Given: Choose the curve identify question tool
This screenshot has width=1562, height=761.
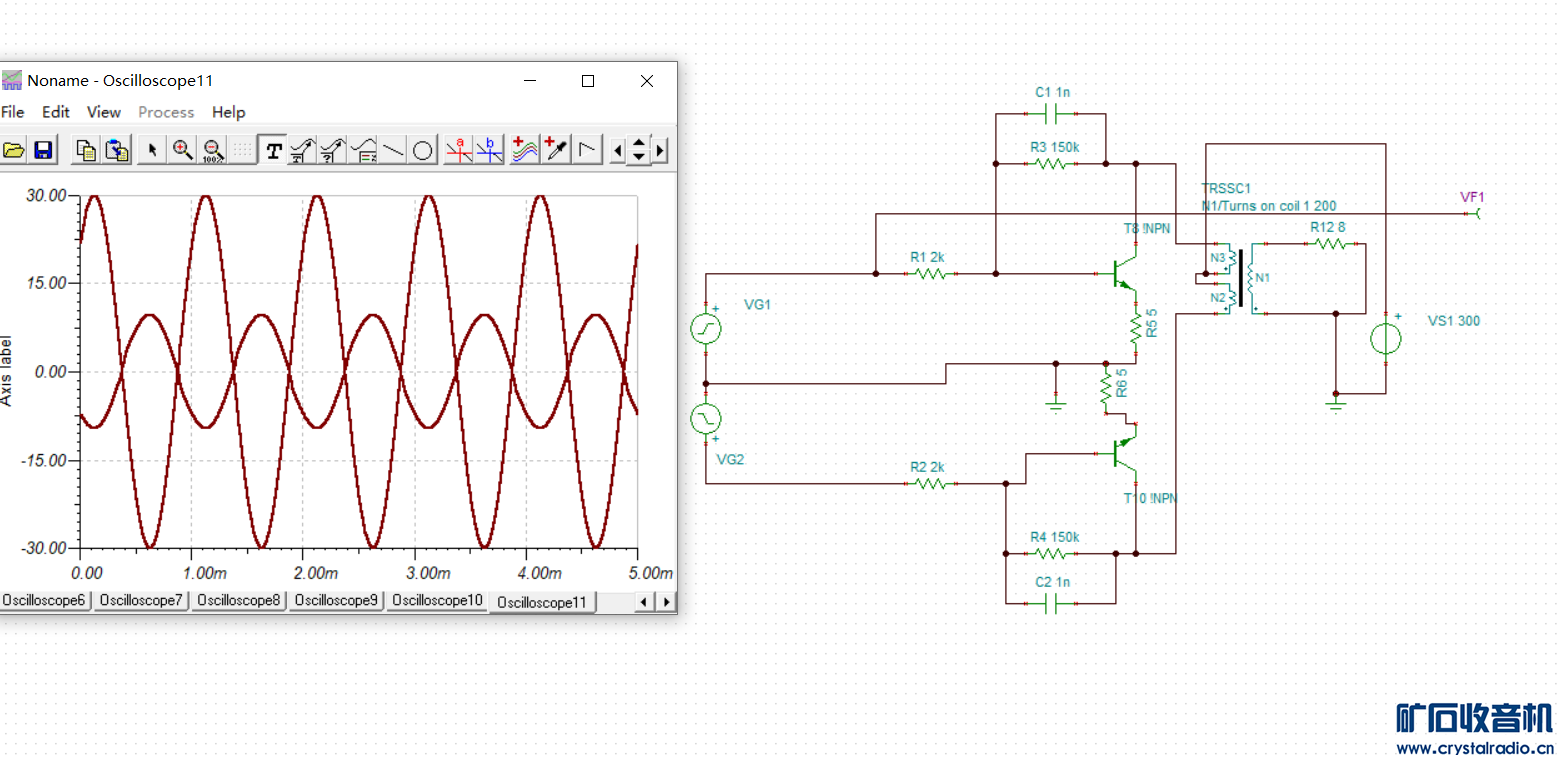Looking at the screenshot, I should (331, 150).
